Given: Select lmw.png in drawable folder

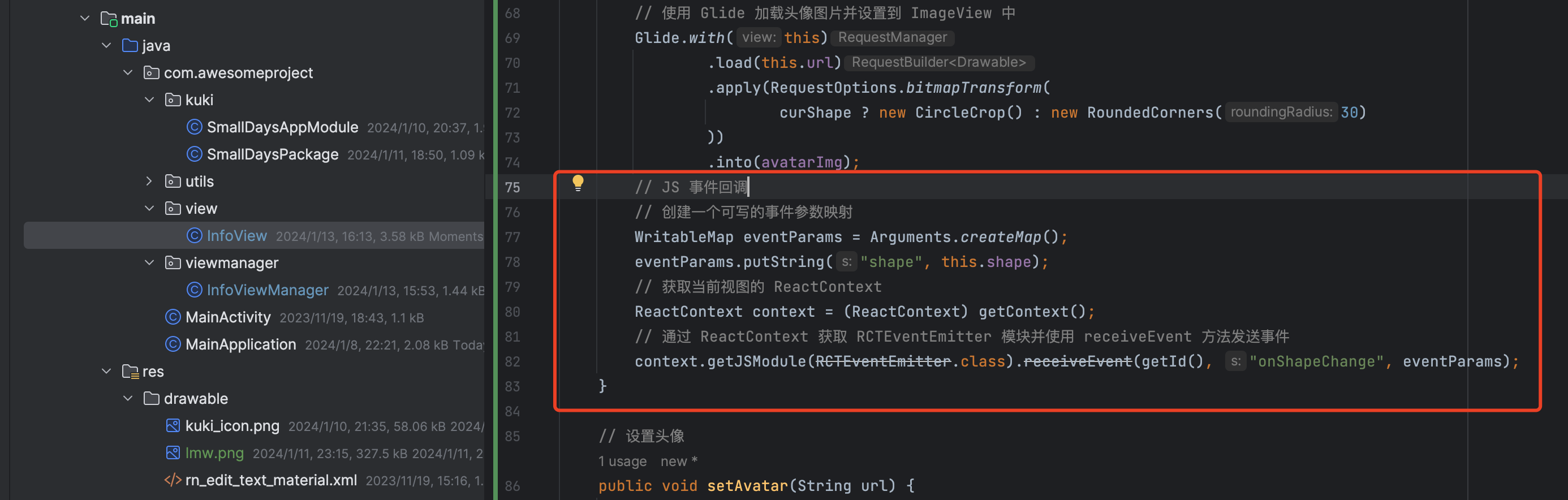Looking at the screenshot, I should coord(214,452).
